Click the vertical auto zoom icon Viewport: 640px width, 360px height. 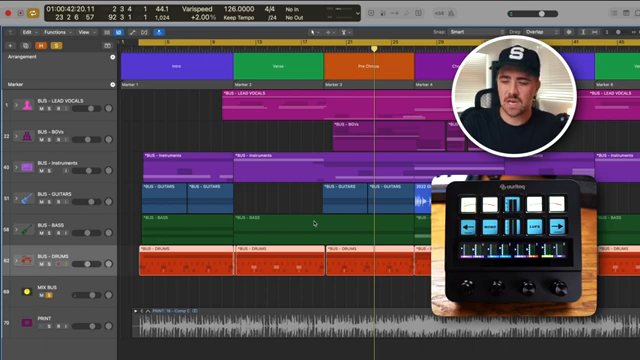click(583, 32)
